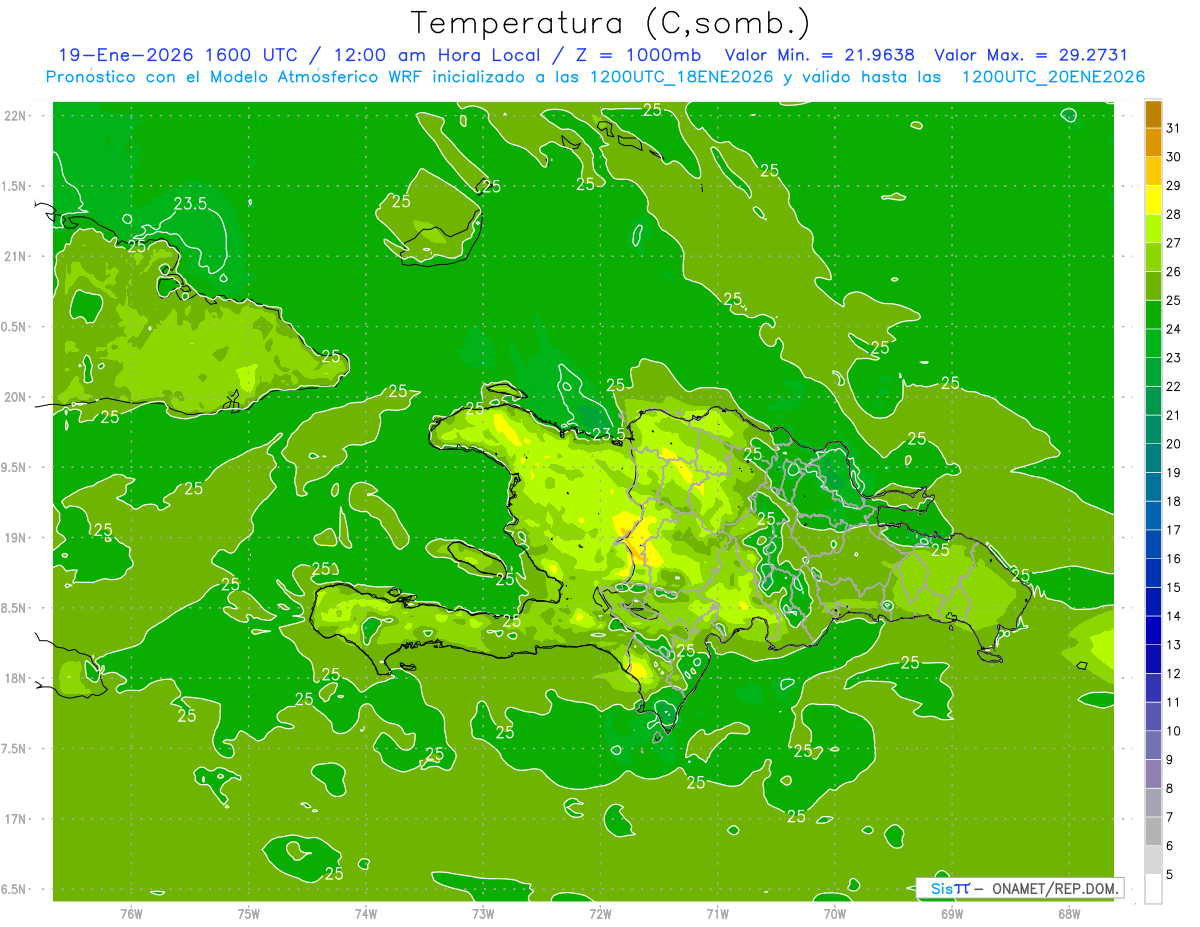
Task: Click the legend value "29"
Action: 1174,185
